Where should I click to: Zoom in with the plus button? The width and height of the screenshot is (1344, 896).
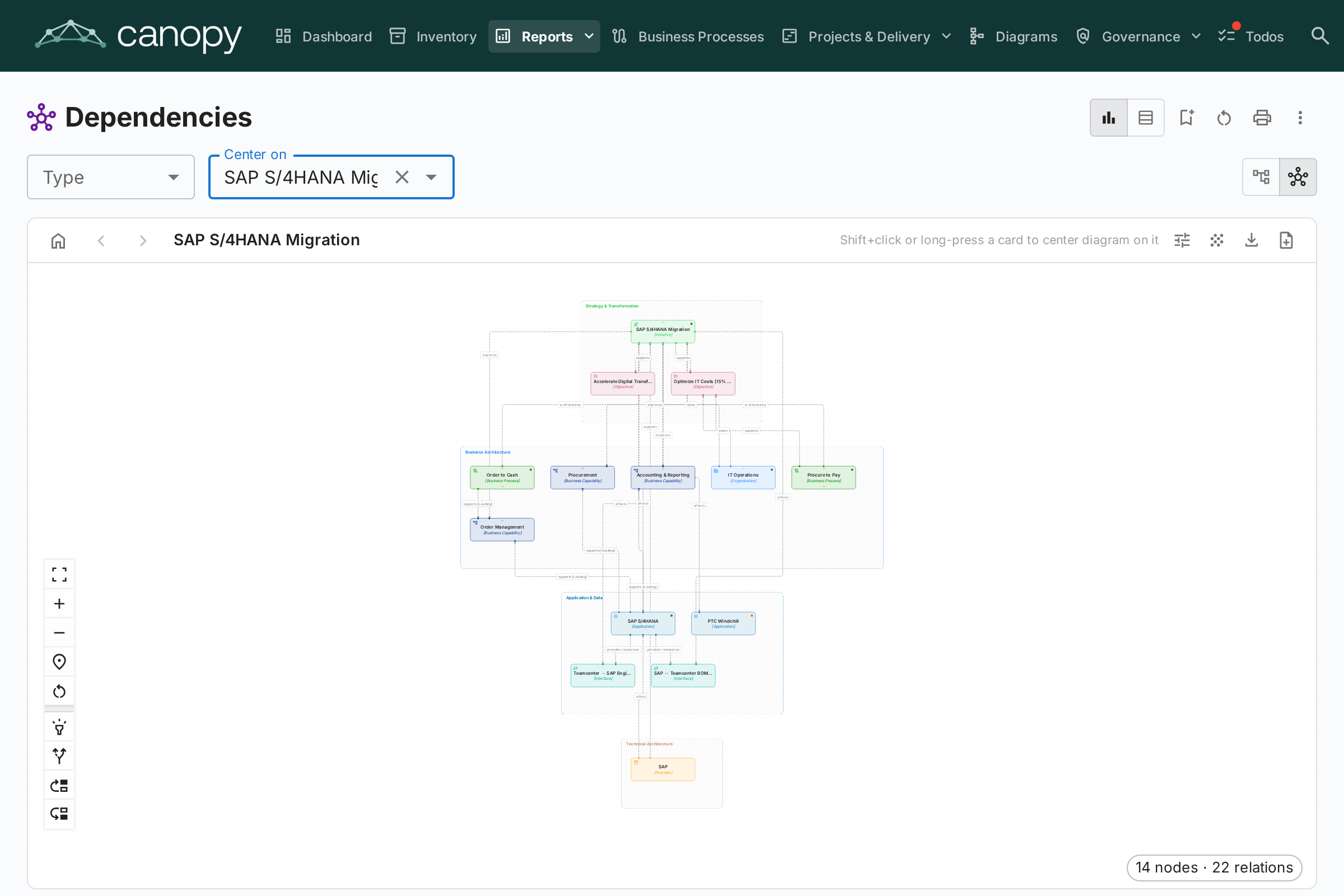pos(59,604)
